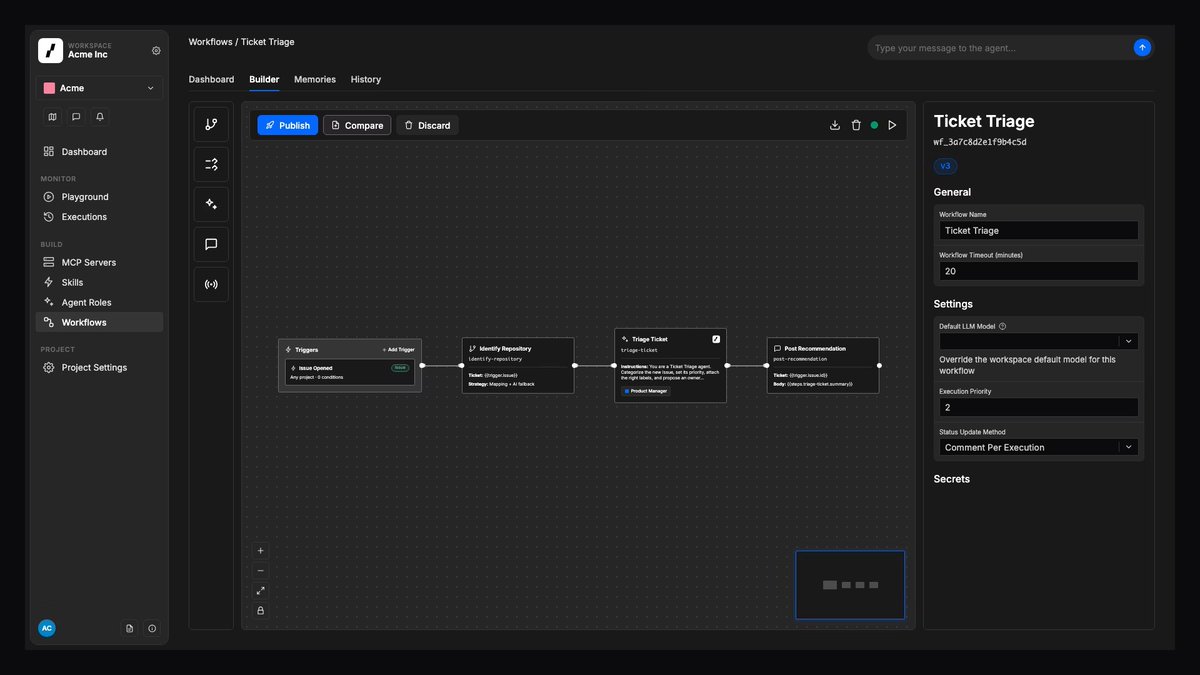Click the v3 version badge
The height and width of the screenshot is (675, 1200).
click(945, 166)
